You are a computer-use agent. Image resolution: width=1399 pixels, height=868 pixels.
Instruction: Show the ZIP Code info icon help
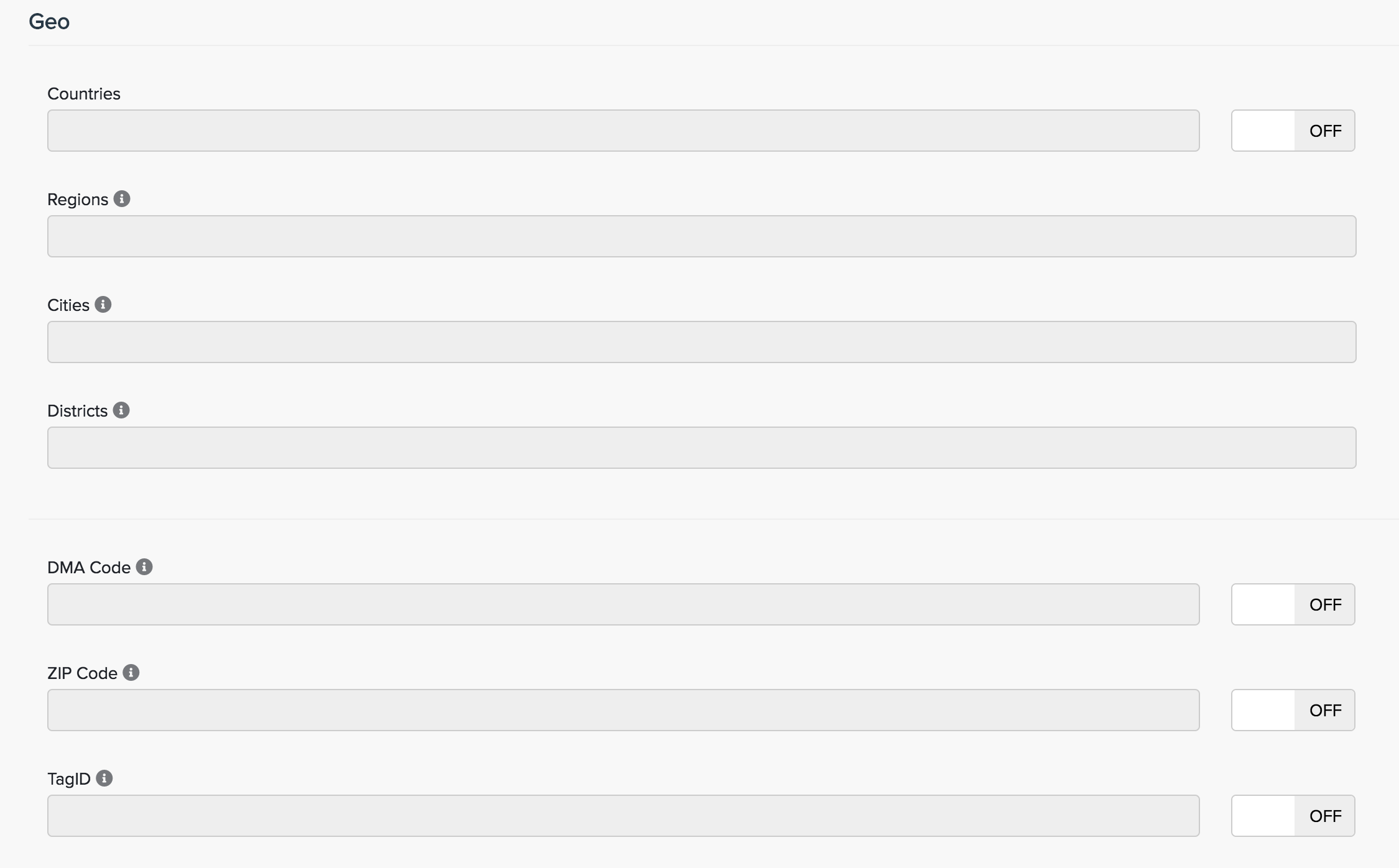tap(131, 673)
